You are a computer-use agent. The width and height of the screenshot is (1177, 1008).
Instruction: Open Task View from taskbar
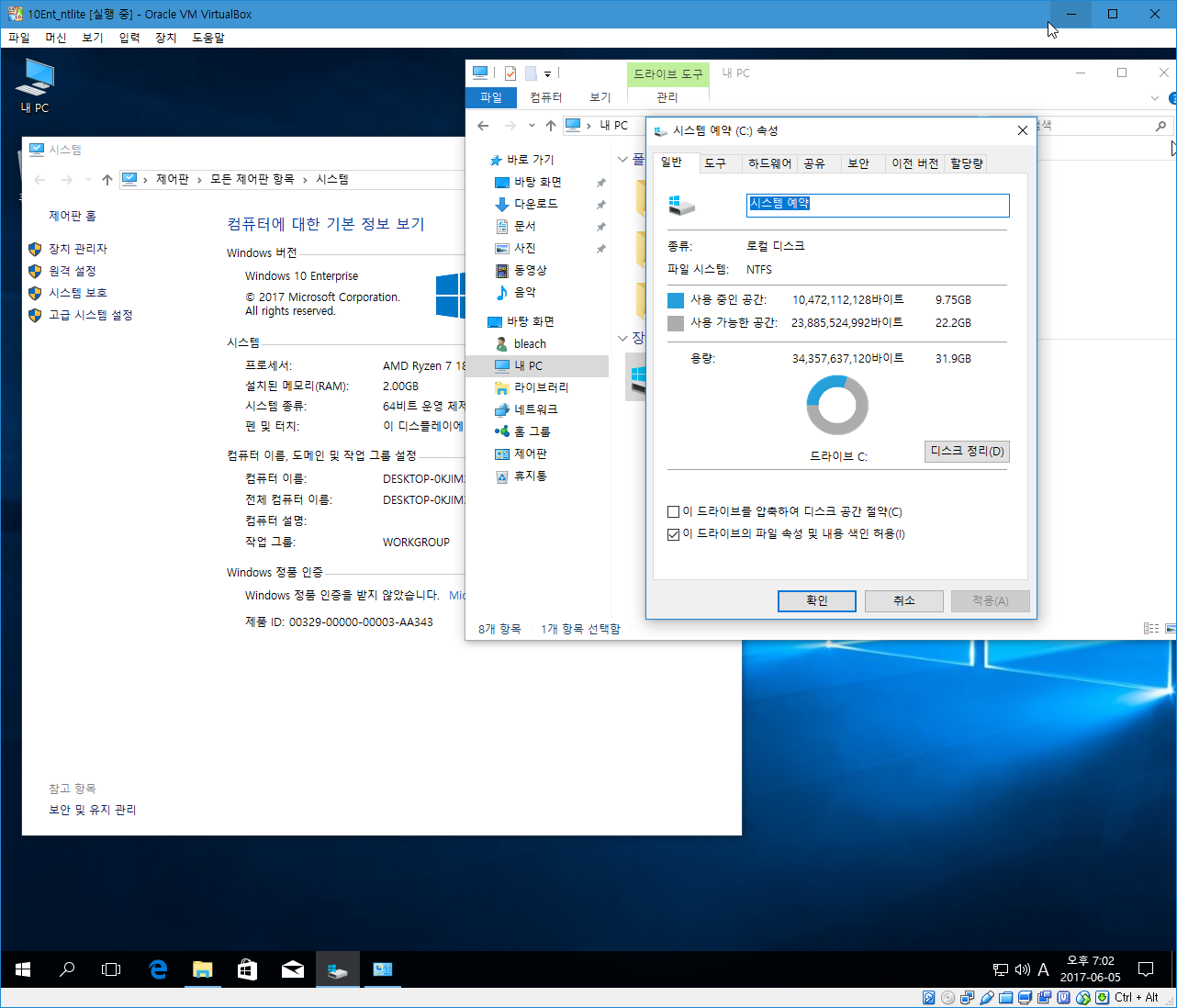click(111, 969)
